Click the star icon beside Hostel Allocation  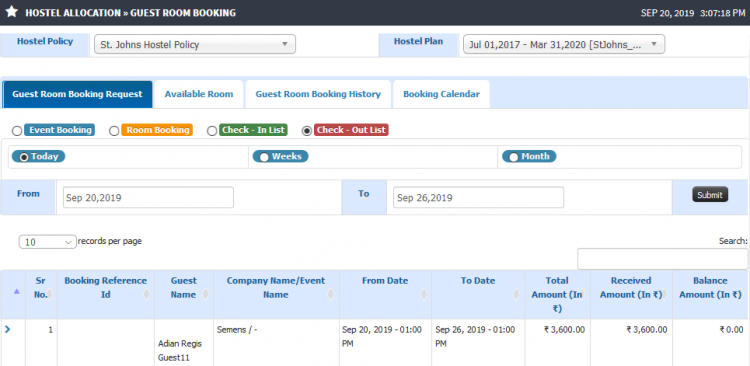(x=11, y=12)
